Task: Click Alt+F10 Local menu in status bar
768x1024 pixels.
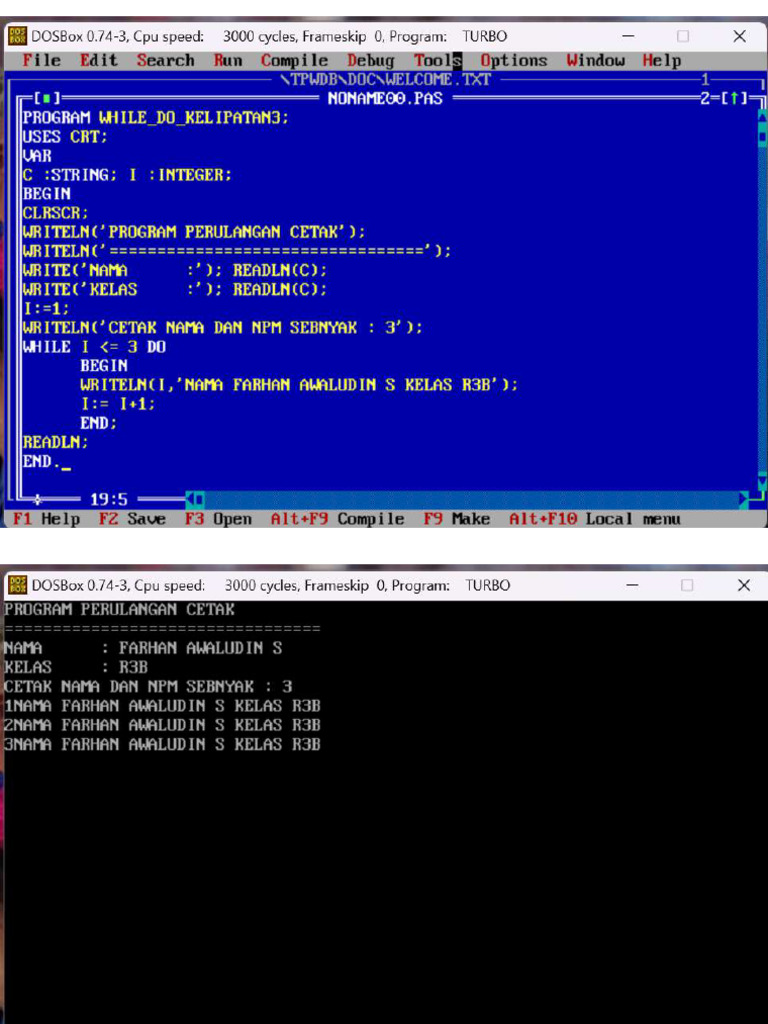Action: point(594,519)
